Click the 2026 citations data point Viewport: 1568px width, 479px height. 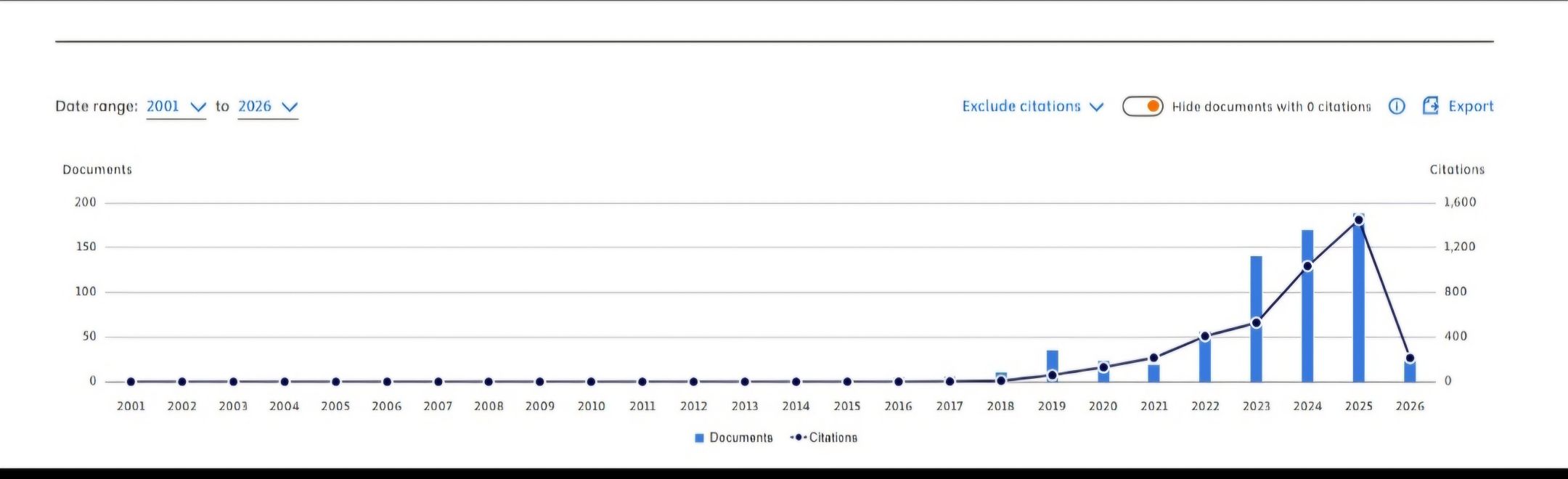(1410, 359)
